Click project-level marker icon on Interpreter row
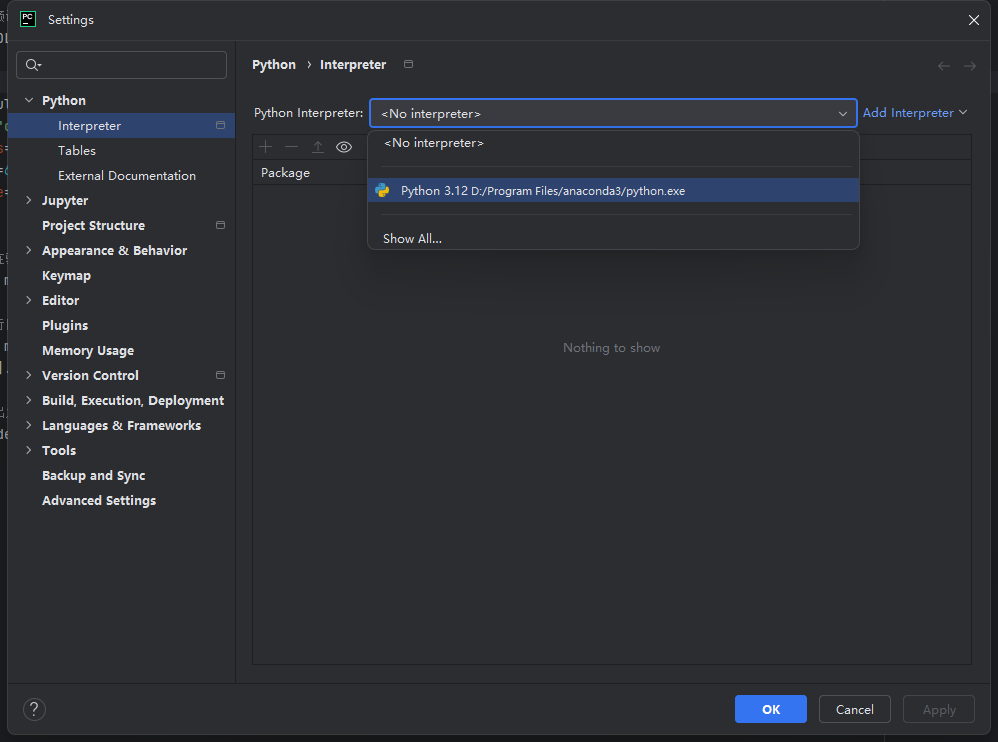Viewport: 998px width, 742px height. (x=220, y=125)
